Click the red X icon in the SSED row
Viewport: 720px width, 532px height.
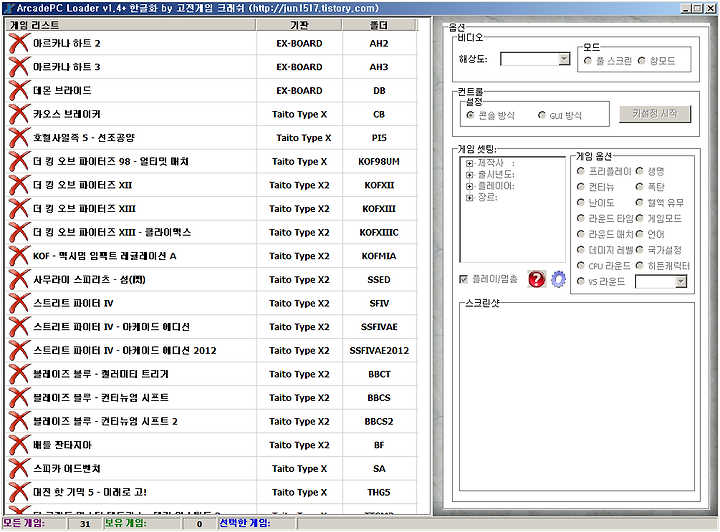(19, 280)
